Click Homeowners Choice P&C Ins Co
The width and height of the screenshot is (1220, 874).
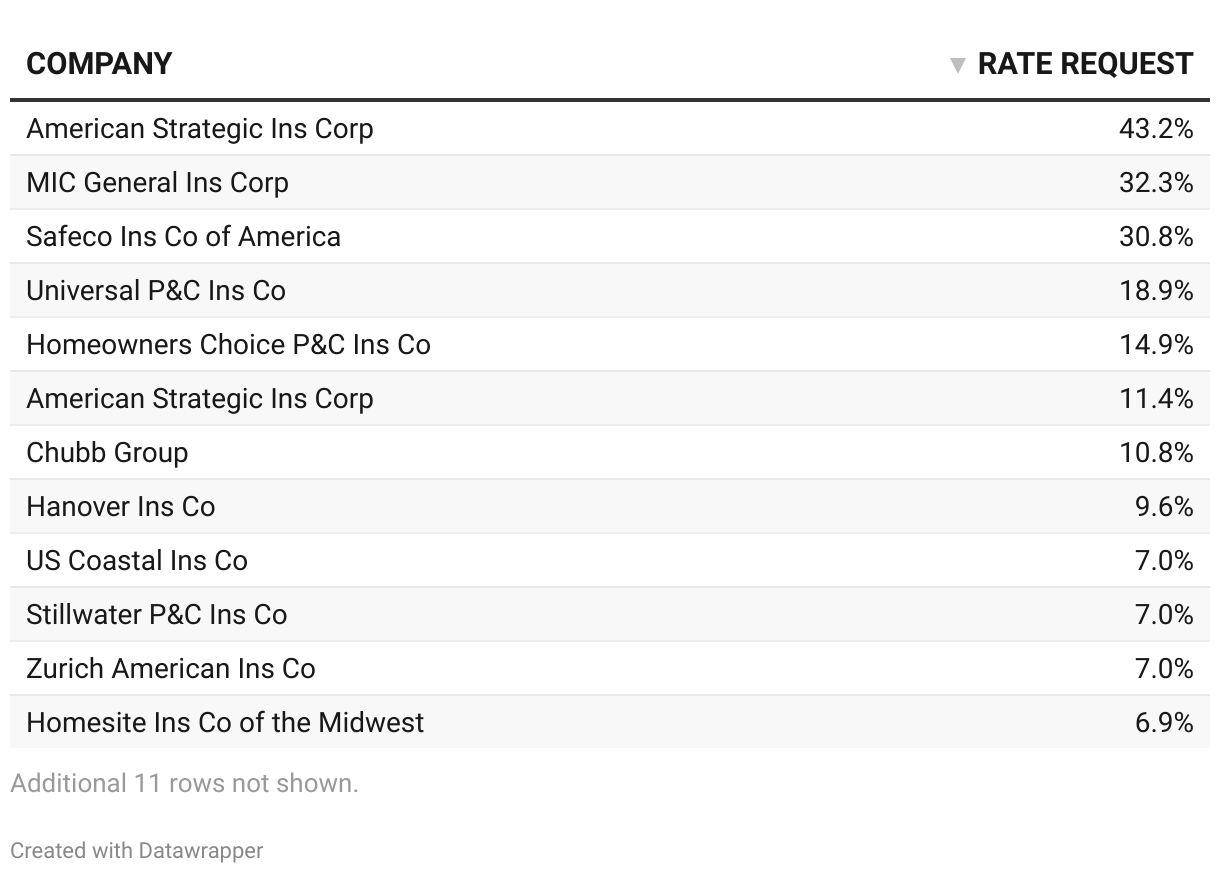click(228, 345)
